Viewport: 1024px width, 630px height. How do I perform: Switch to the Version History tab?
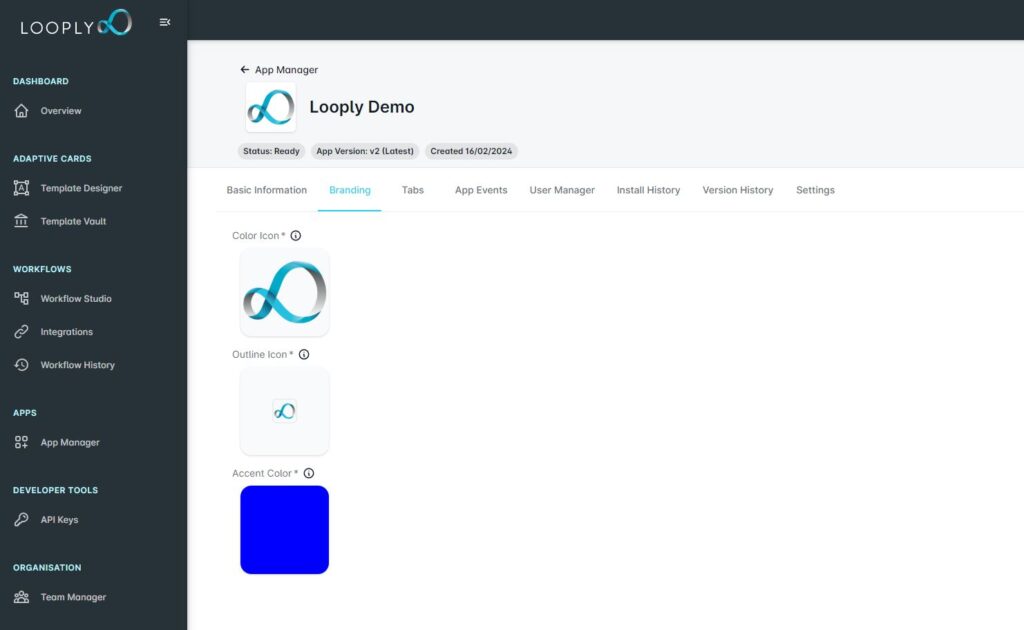point(738,190)
